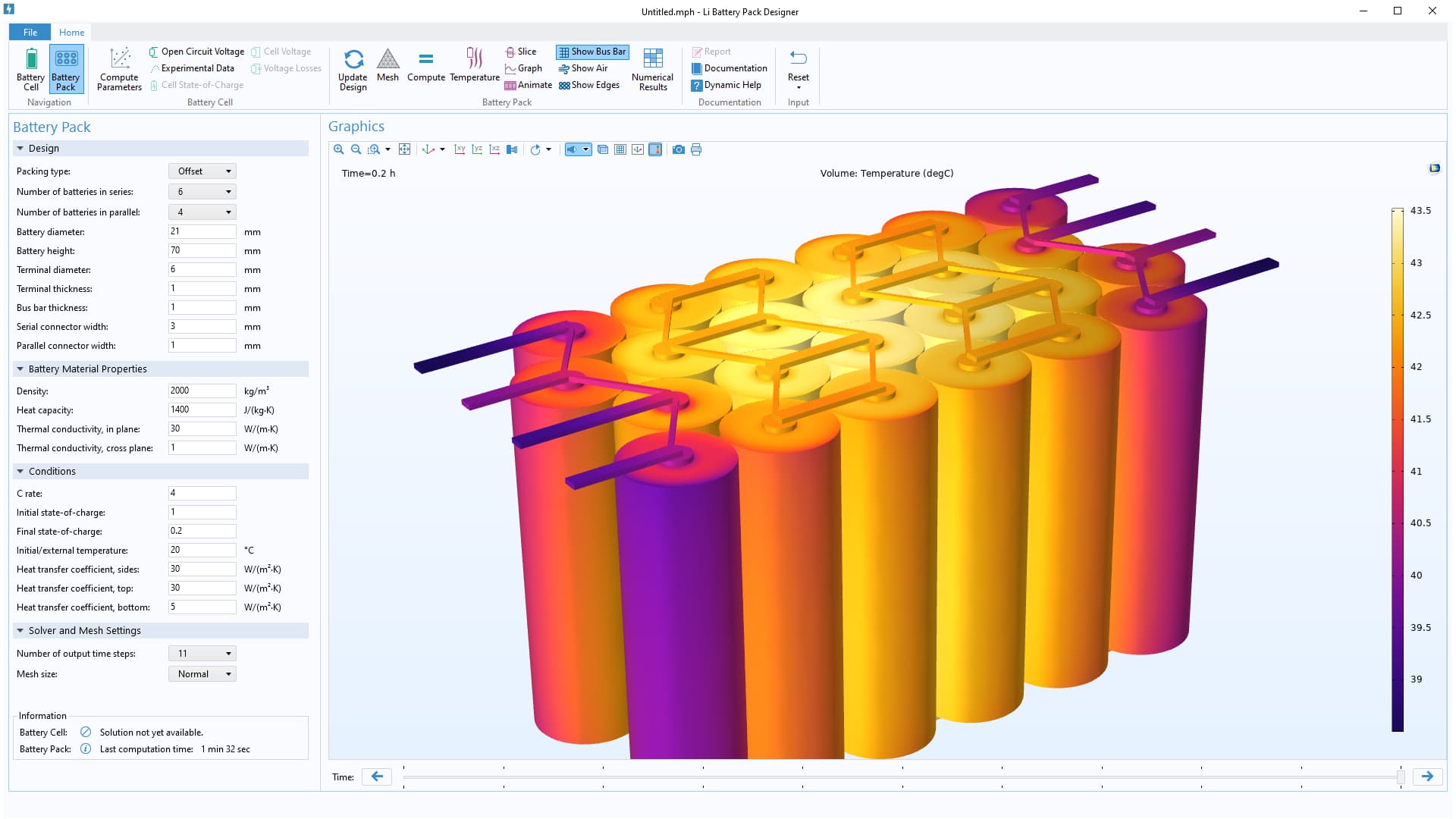
Task: Open the Packing type dropdown
Action: (x=202, y=171)
